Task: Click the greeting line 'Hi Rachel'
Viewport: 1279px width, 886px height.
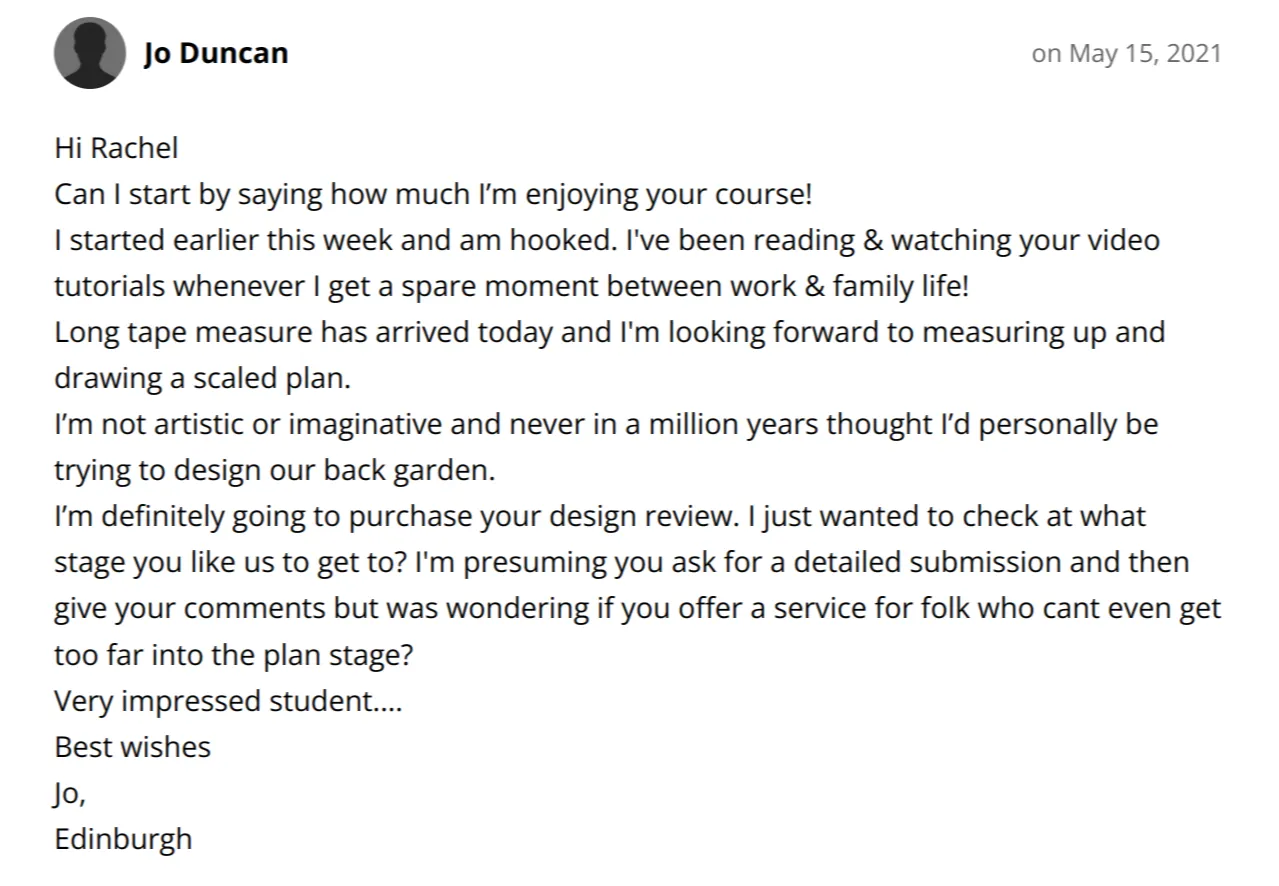Action: tap(116, 148)
